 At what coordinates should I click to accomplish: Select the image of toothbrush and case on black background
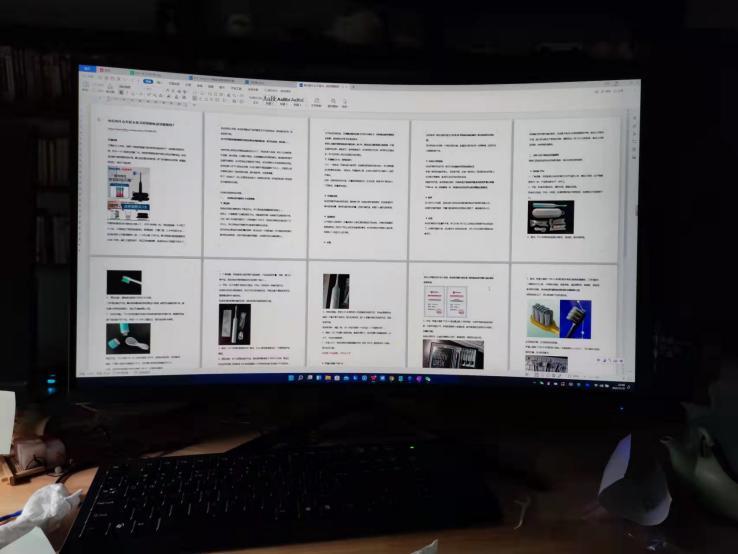click(551, 217)
